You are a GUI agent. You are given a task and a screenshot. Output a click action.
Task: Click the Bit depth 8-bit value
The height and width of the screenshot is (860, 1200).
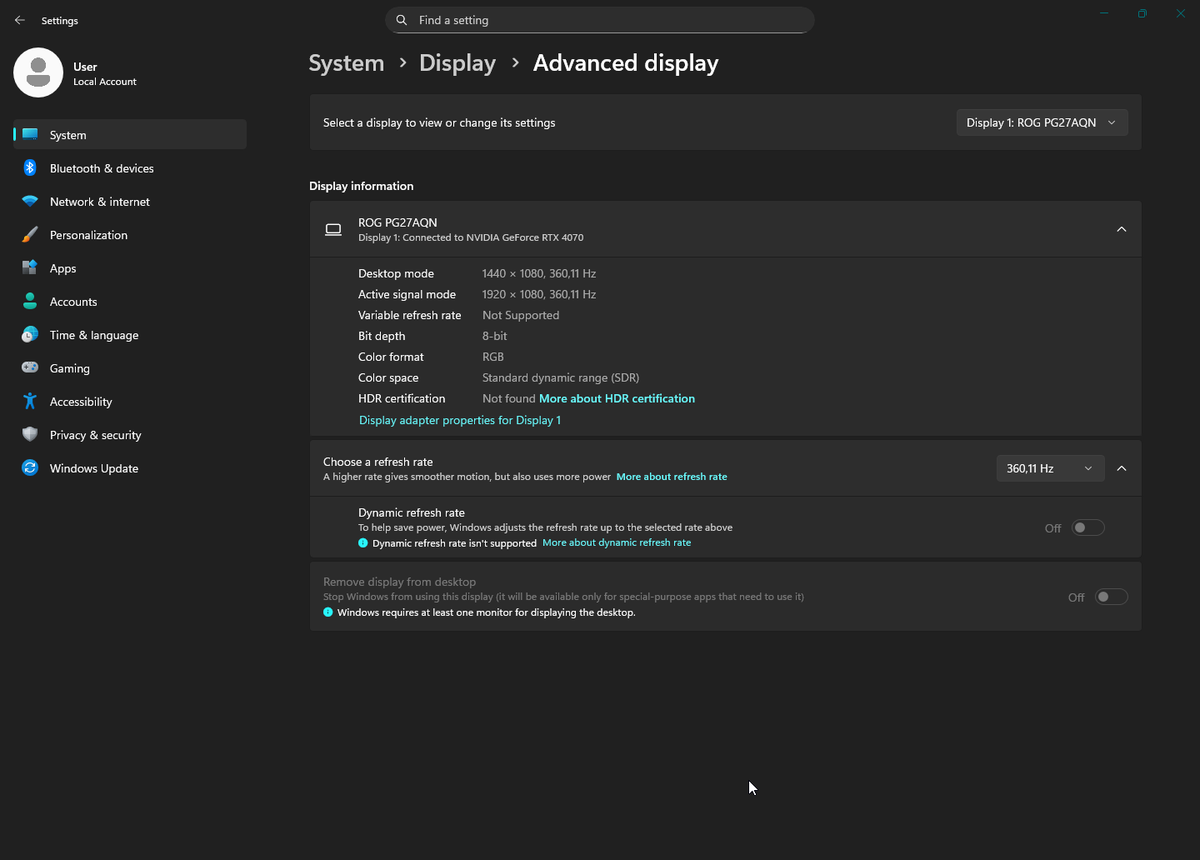(495, 336)
